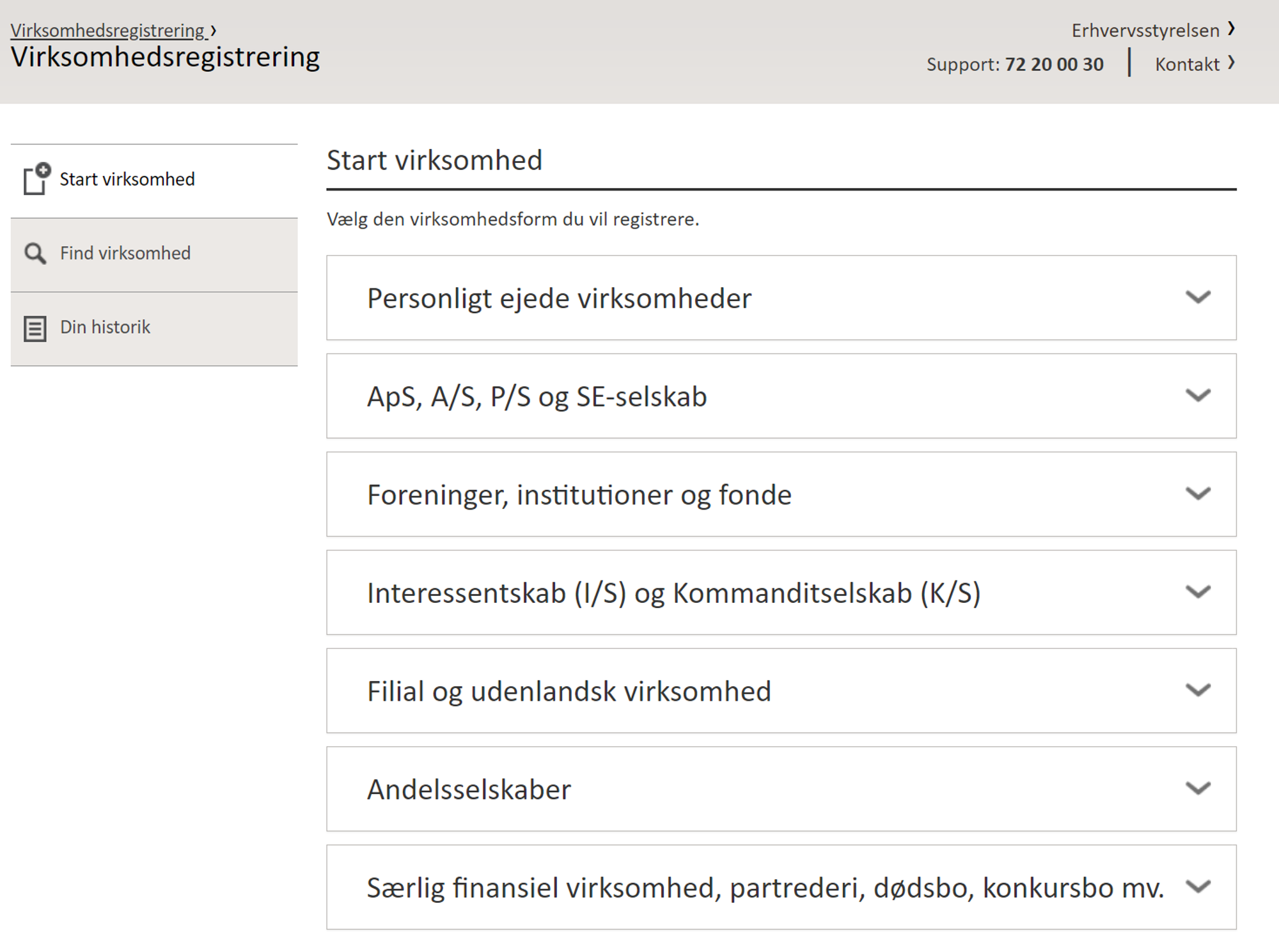1279x952 pixels.
Task: Click the Start virksomhed document-plus icon
Action: click(x=36, y=179)
